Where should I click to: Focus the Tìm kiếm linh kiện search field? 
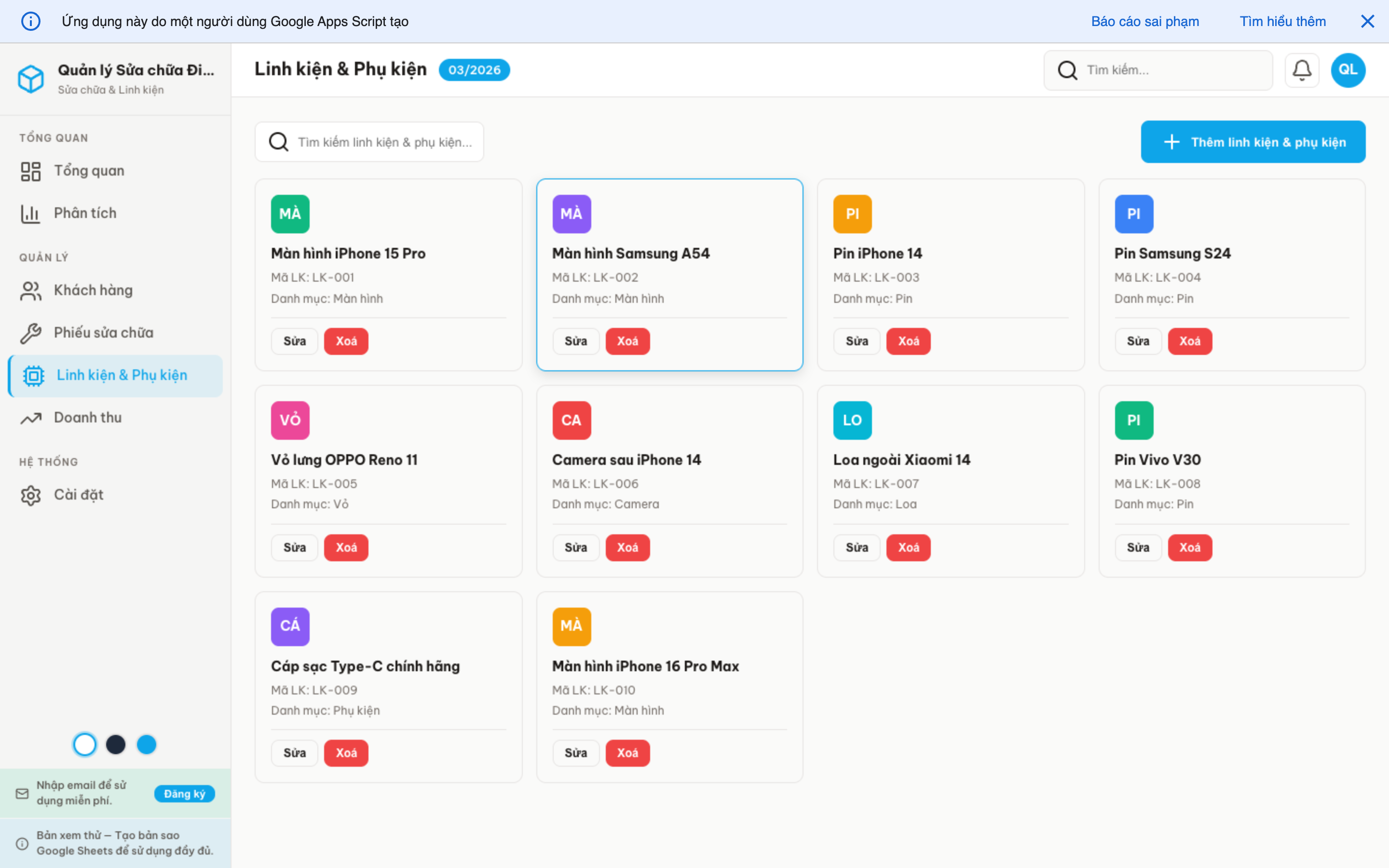point(383,142)
